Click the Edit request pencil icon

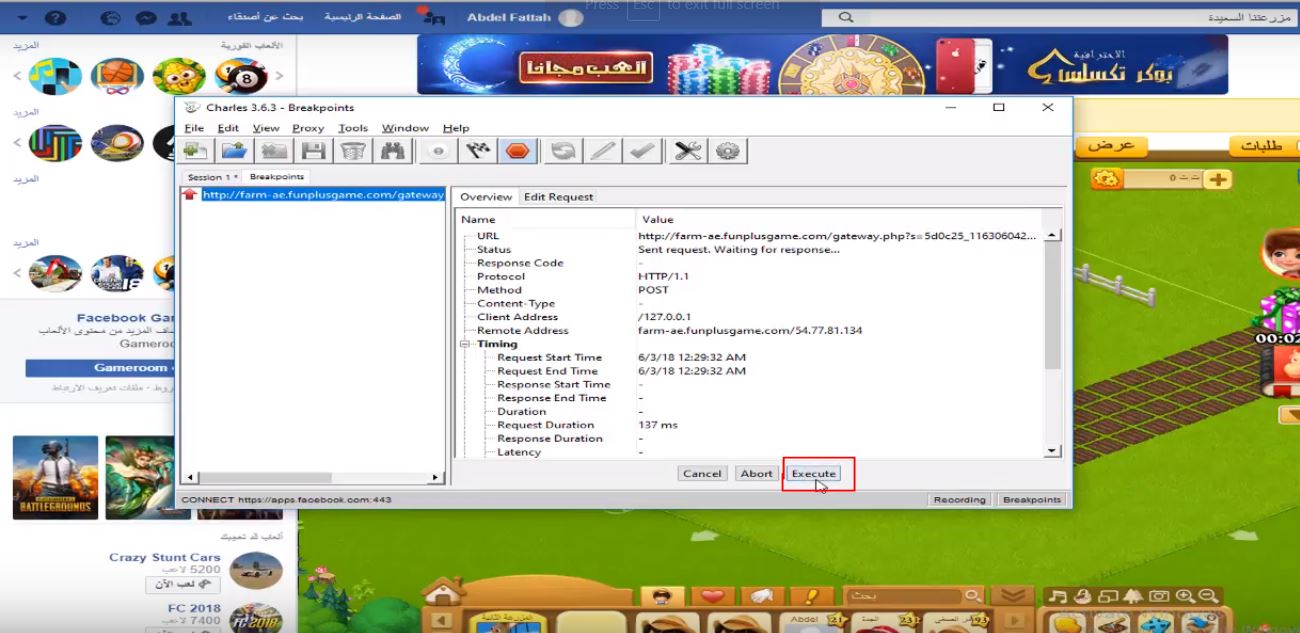(603, 151)
